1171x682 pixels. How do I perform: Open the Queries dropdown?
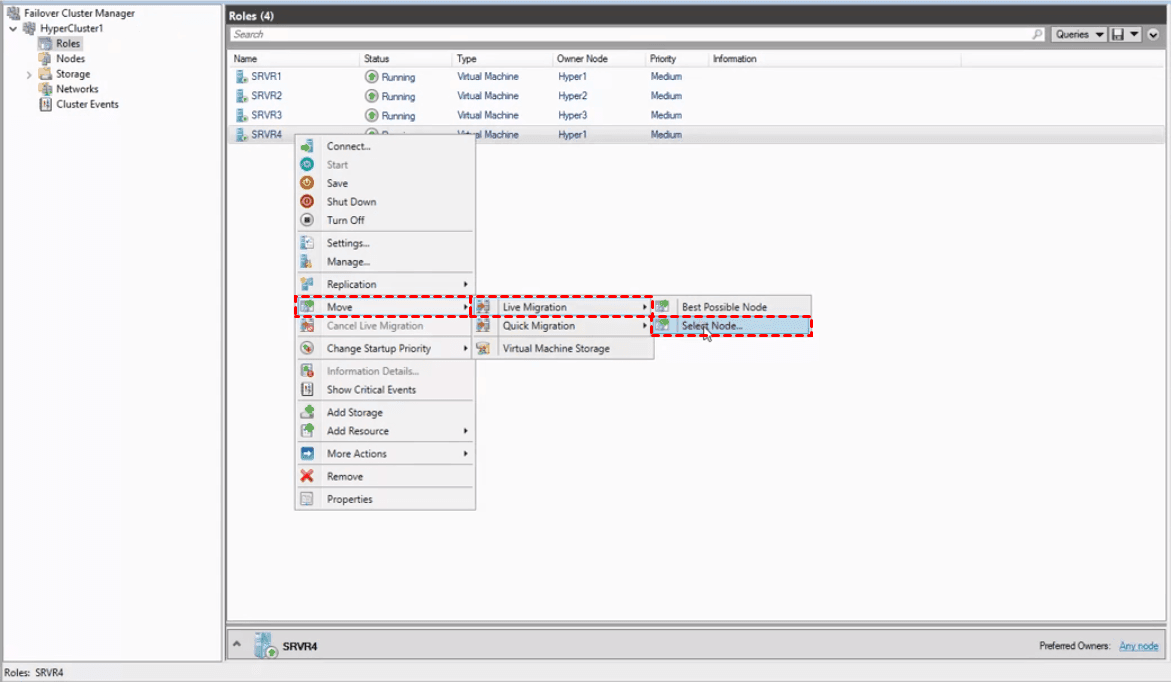(1079, 34)
